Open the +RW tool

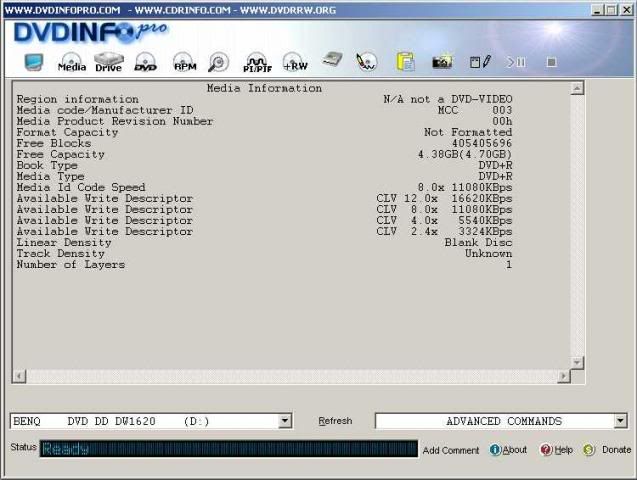click(x=295, y=62)
